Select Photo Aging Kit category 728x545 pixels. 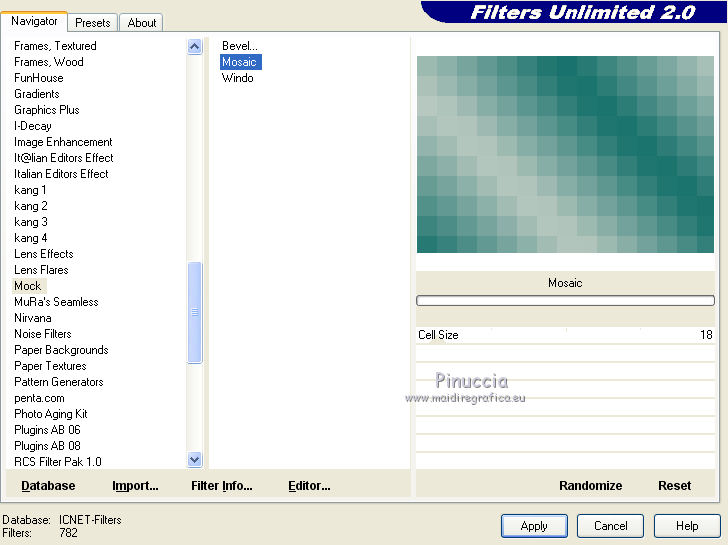[x=51, y=414]
